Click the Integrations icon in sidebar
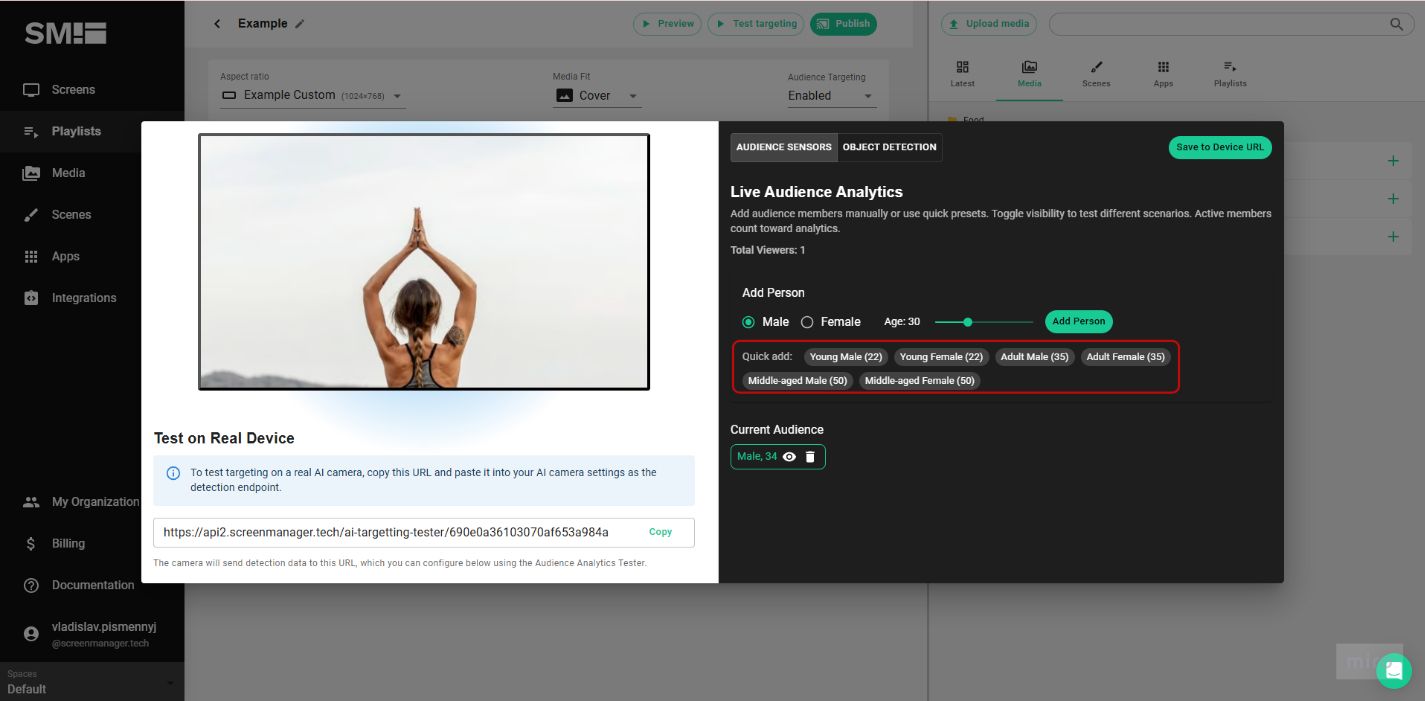1425x701 pixels. point(31,298)
